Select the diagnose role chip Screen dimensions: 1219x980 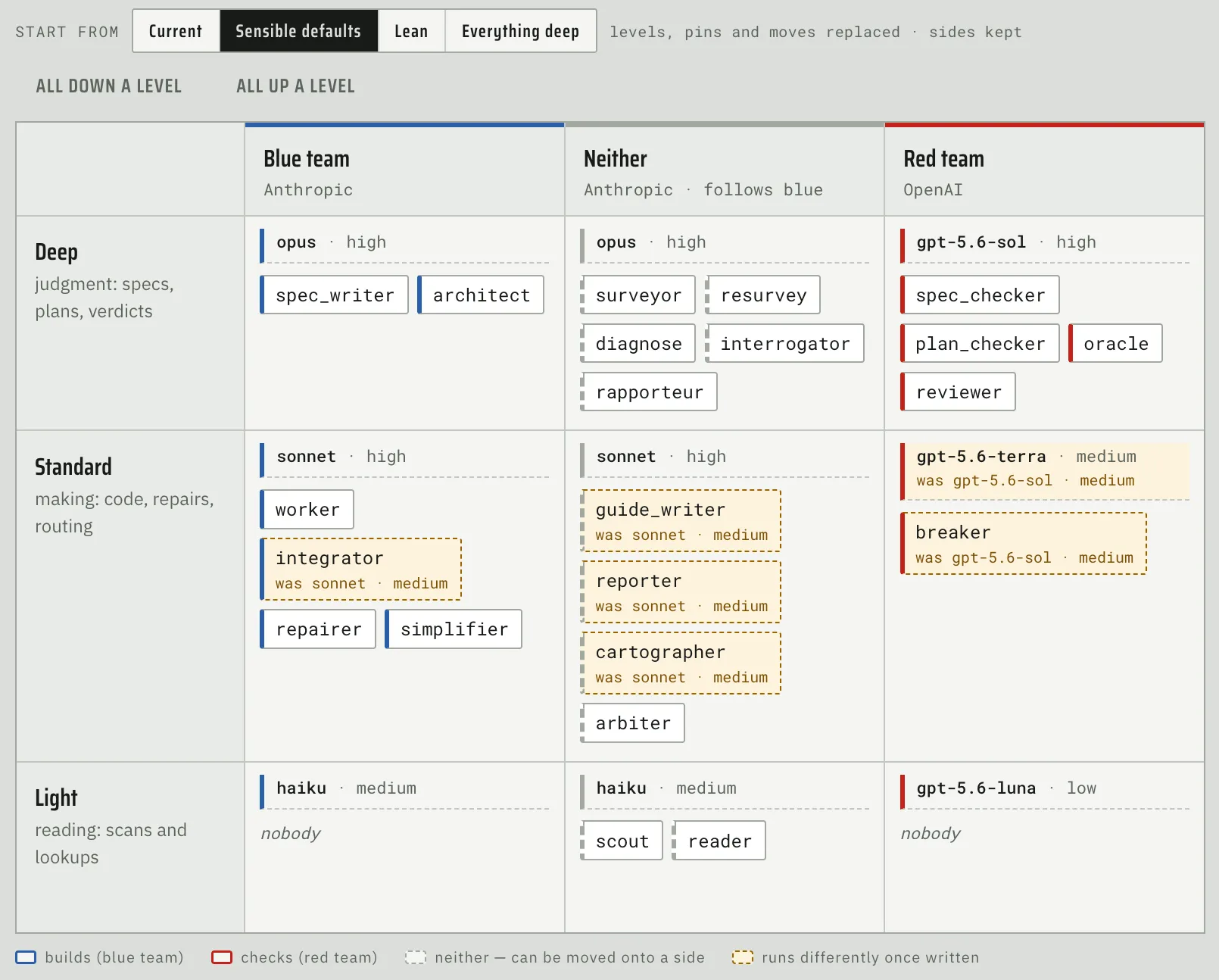pos(638,343)
